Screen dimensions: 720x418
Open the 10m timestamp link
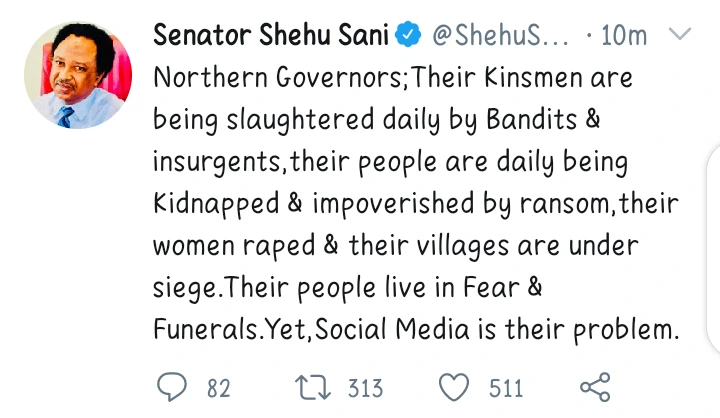point(623,36)
